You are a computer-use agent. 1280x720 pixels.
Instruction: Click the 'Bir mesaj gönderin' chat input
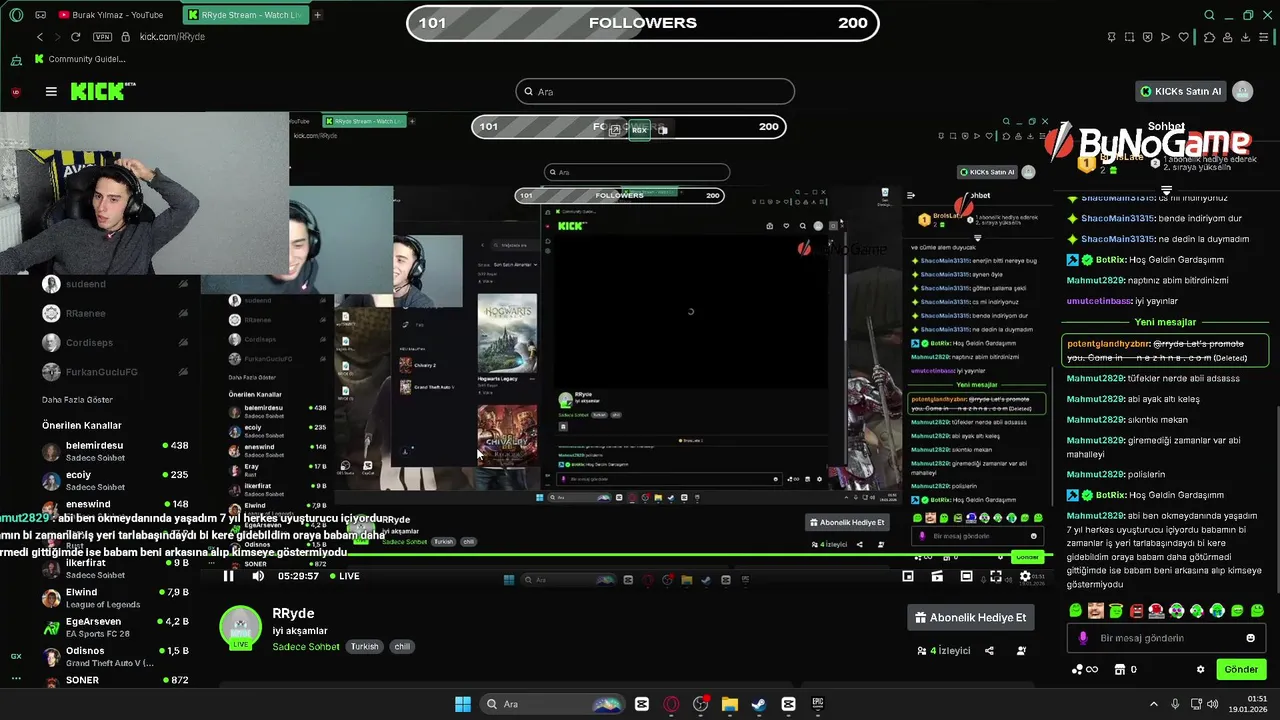click(1165, 638)
